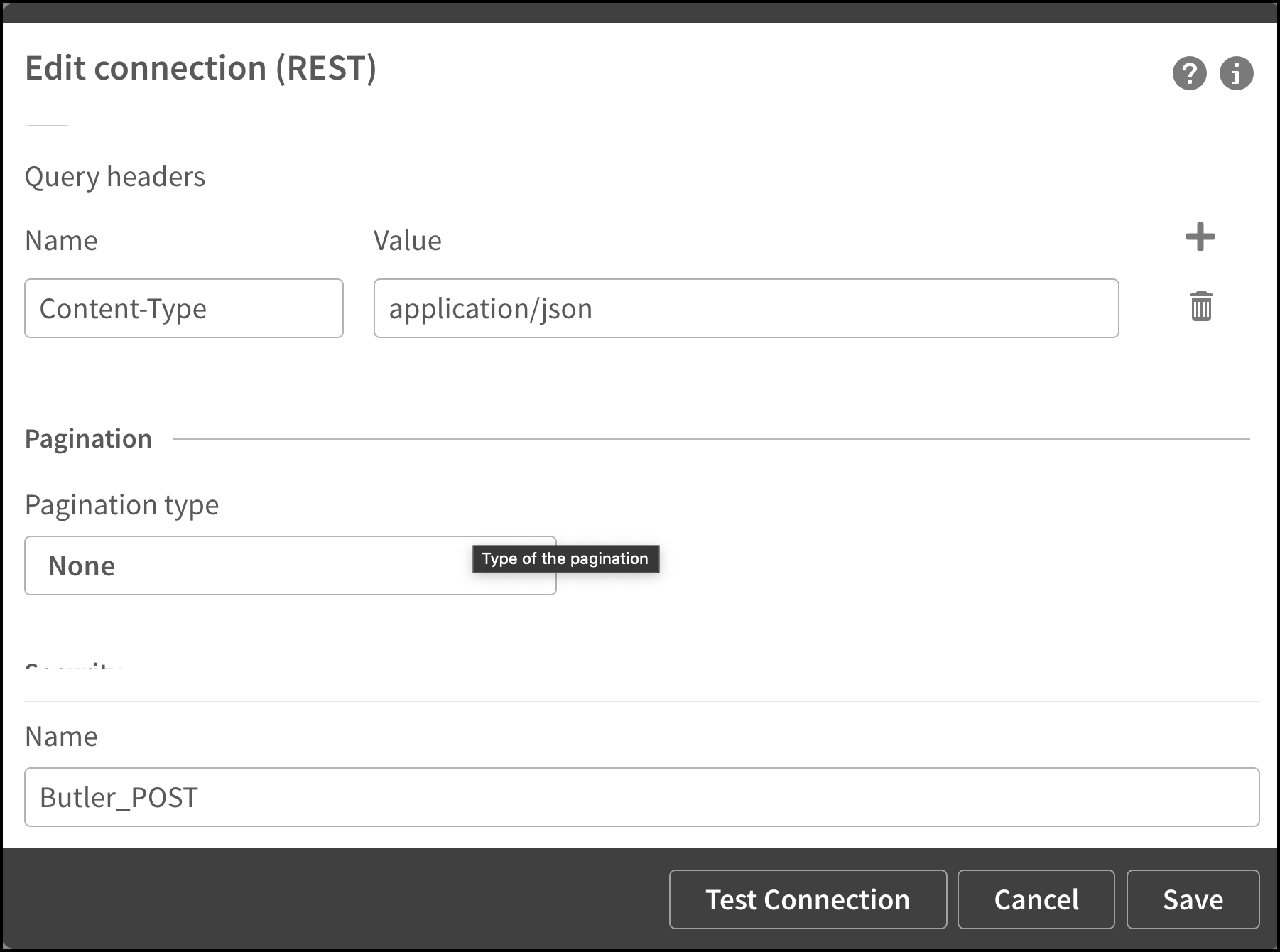
Task: Click the Edit connection (REST) title
Action: point(201,67)
